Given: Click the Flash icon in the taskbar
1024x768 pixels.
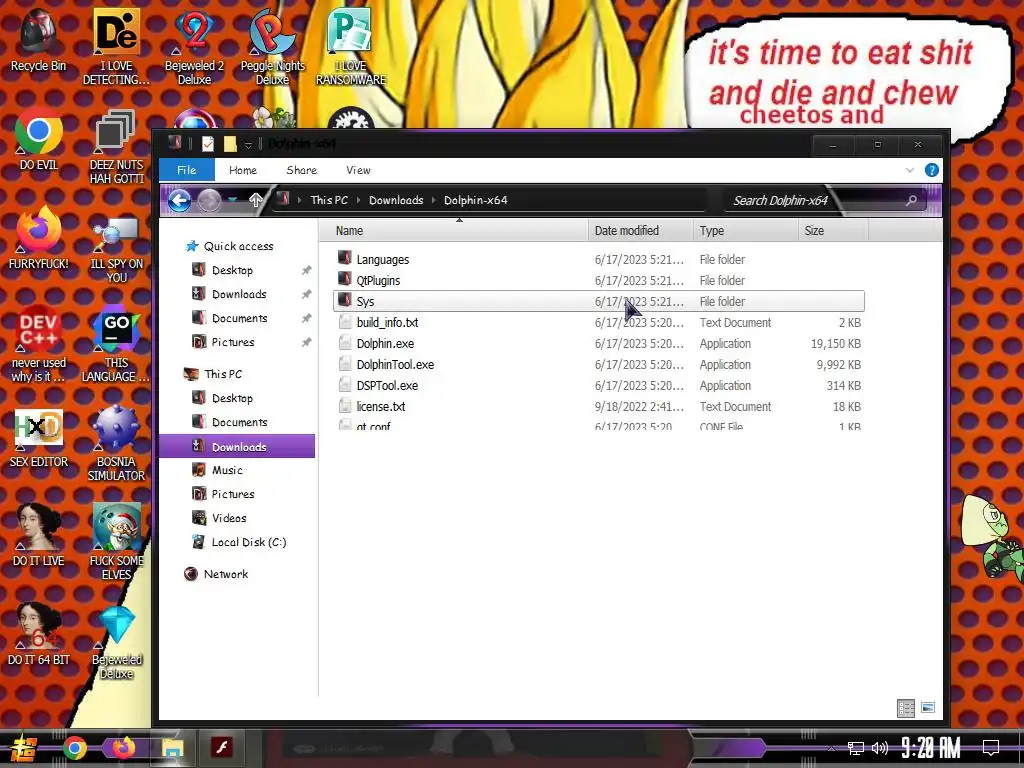Looking at the screenshot, I should (x=222, y=746).
